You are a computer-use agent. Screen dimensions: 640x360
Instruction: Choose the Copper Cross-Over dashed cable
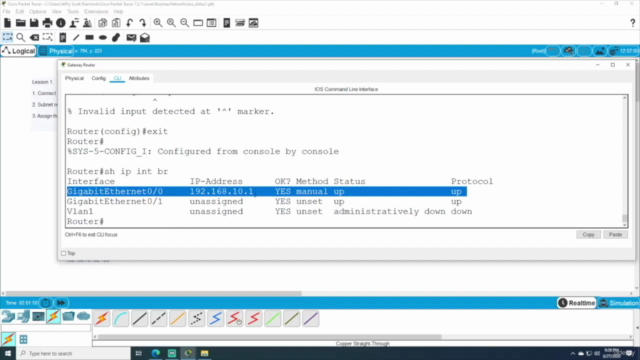pyautogui.click(x=158, y=318)
